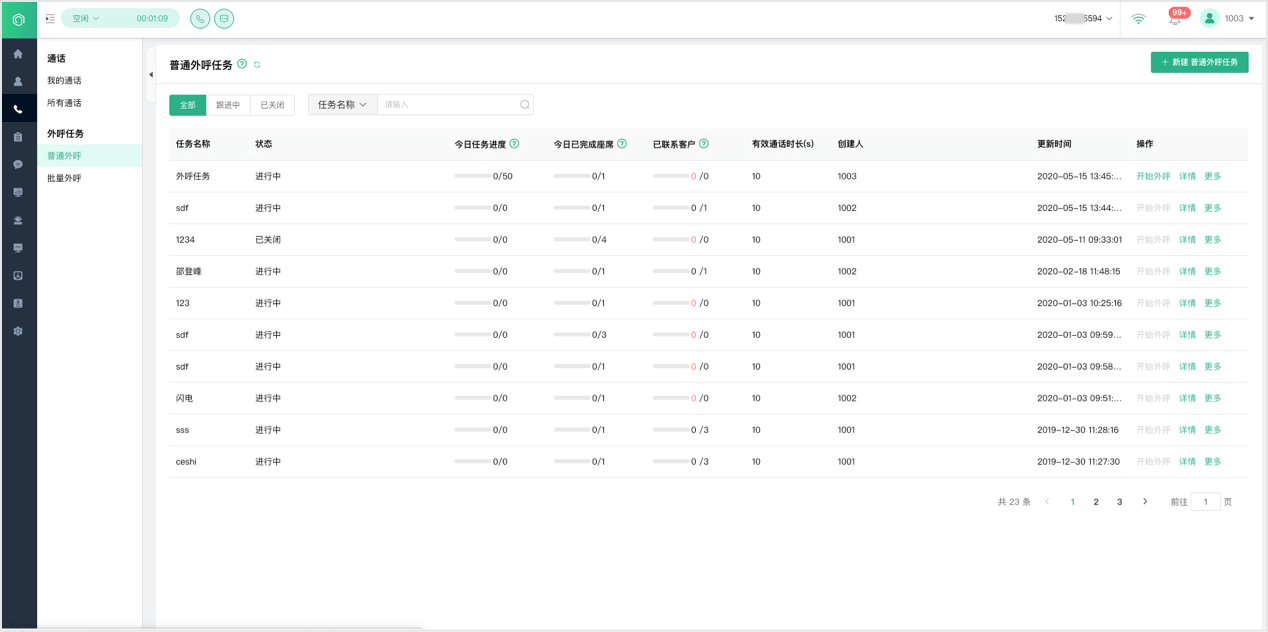
Task: Open 所有通话 in the side menu
Action: pos(64,103)
